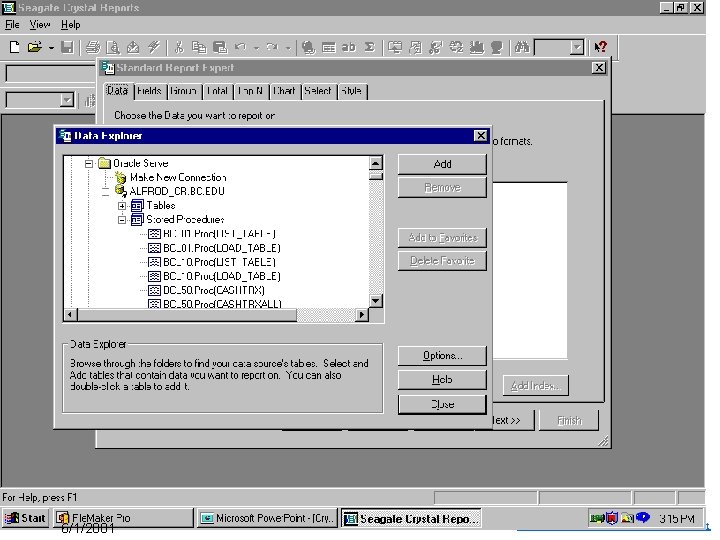Select BC_10.Proc(LOAD_TABLE) procedure

(222, 276)
